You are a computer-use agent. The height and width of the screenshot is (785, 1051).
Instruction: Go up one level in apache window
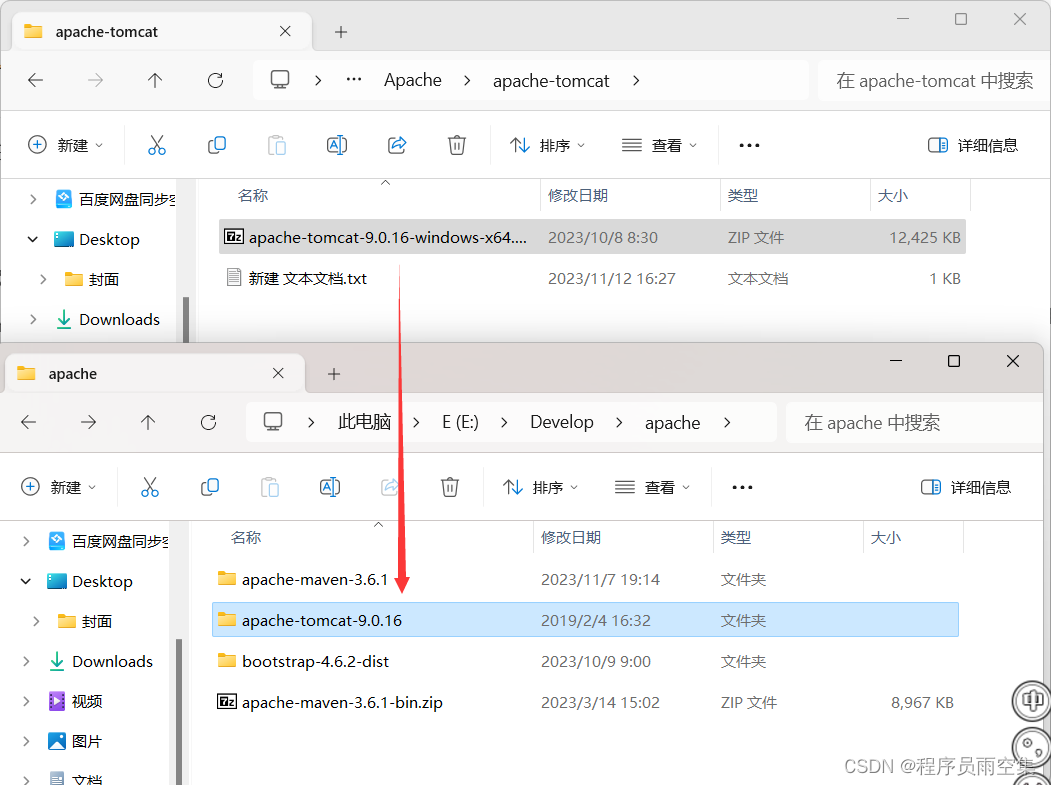(148, 422)
